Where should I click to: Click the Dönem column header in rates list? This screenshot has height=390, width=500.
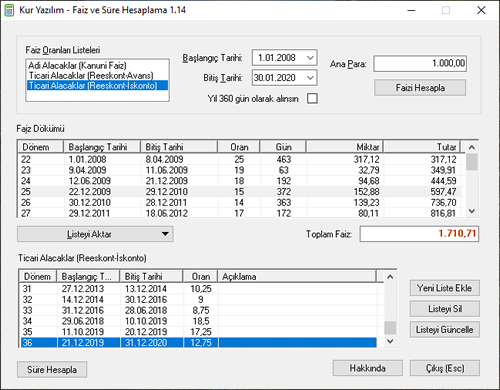point(37,276)
